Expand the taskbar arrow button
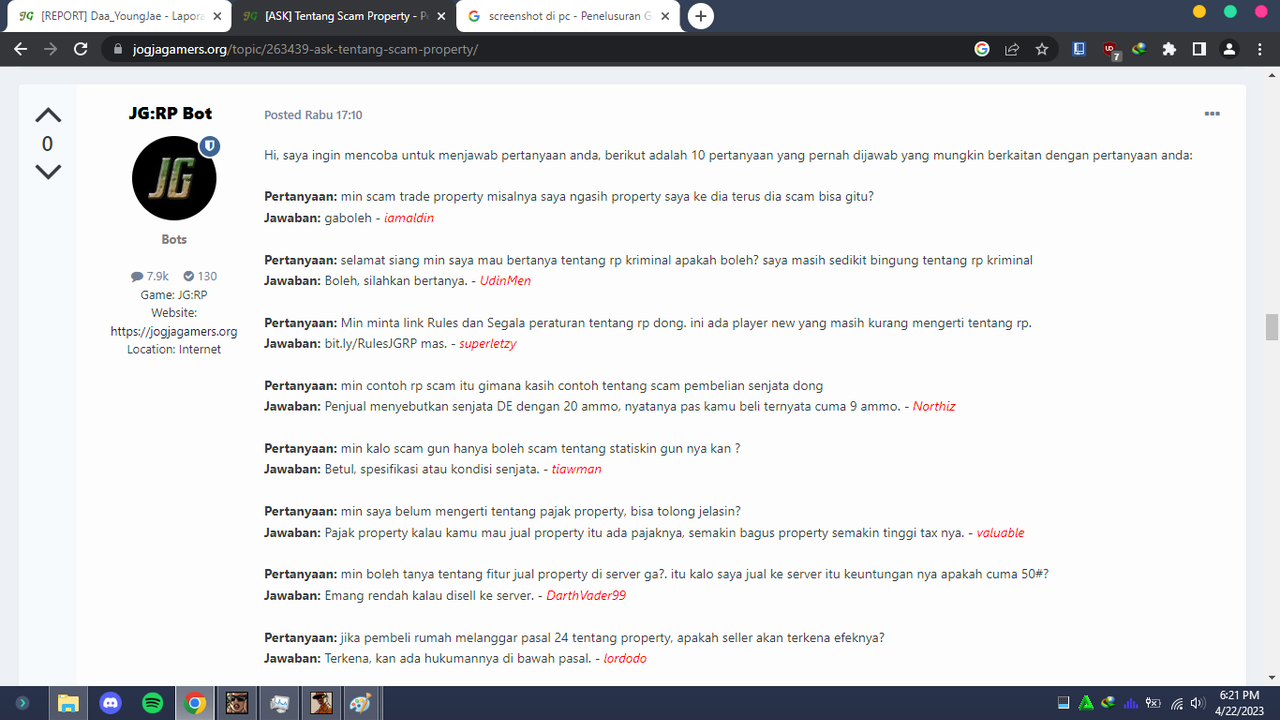1280x720 pixels. (x=22, y=703)
